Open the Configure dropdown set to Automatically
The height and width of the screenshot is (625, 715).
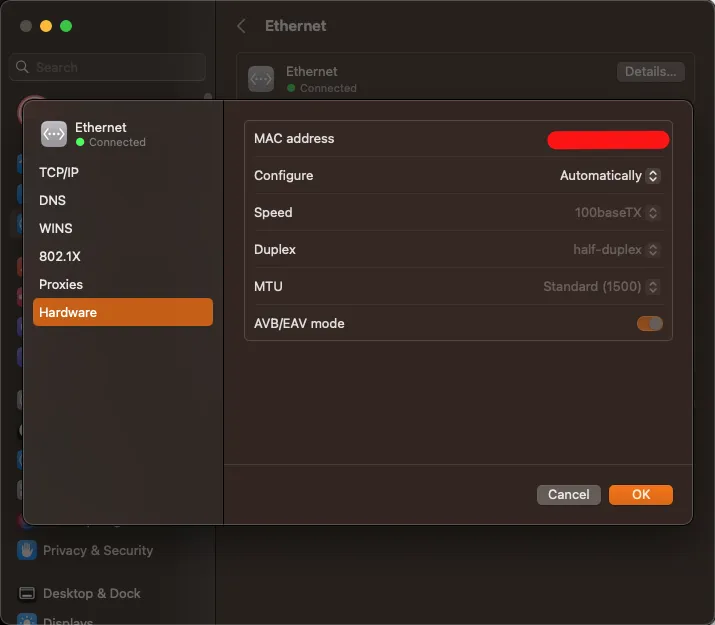pos(610,176)
